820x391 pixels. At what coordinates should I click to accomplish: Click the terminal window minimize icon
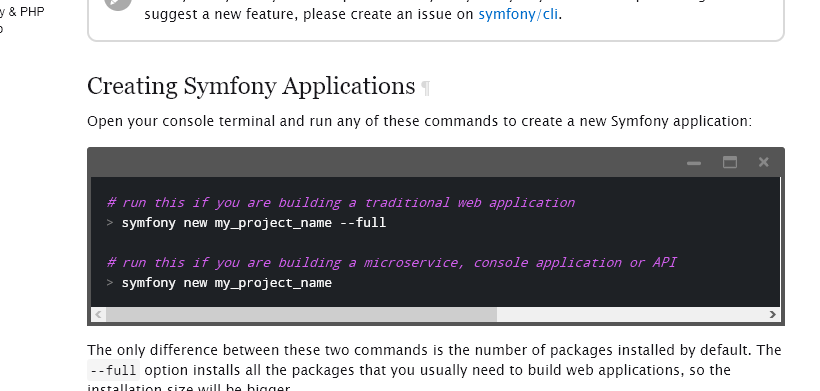click(694, 163)
